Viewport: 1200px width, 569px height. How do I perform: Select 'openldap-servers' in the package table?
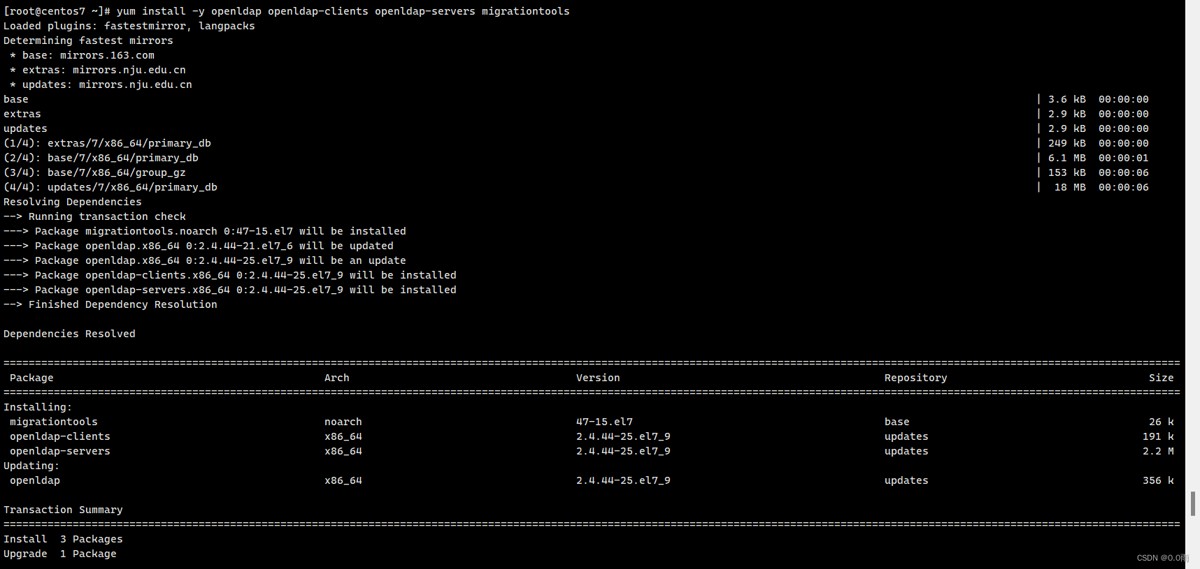tap(60, 451)
